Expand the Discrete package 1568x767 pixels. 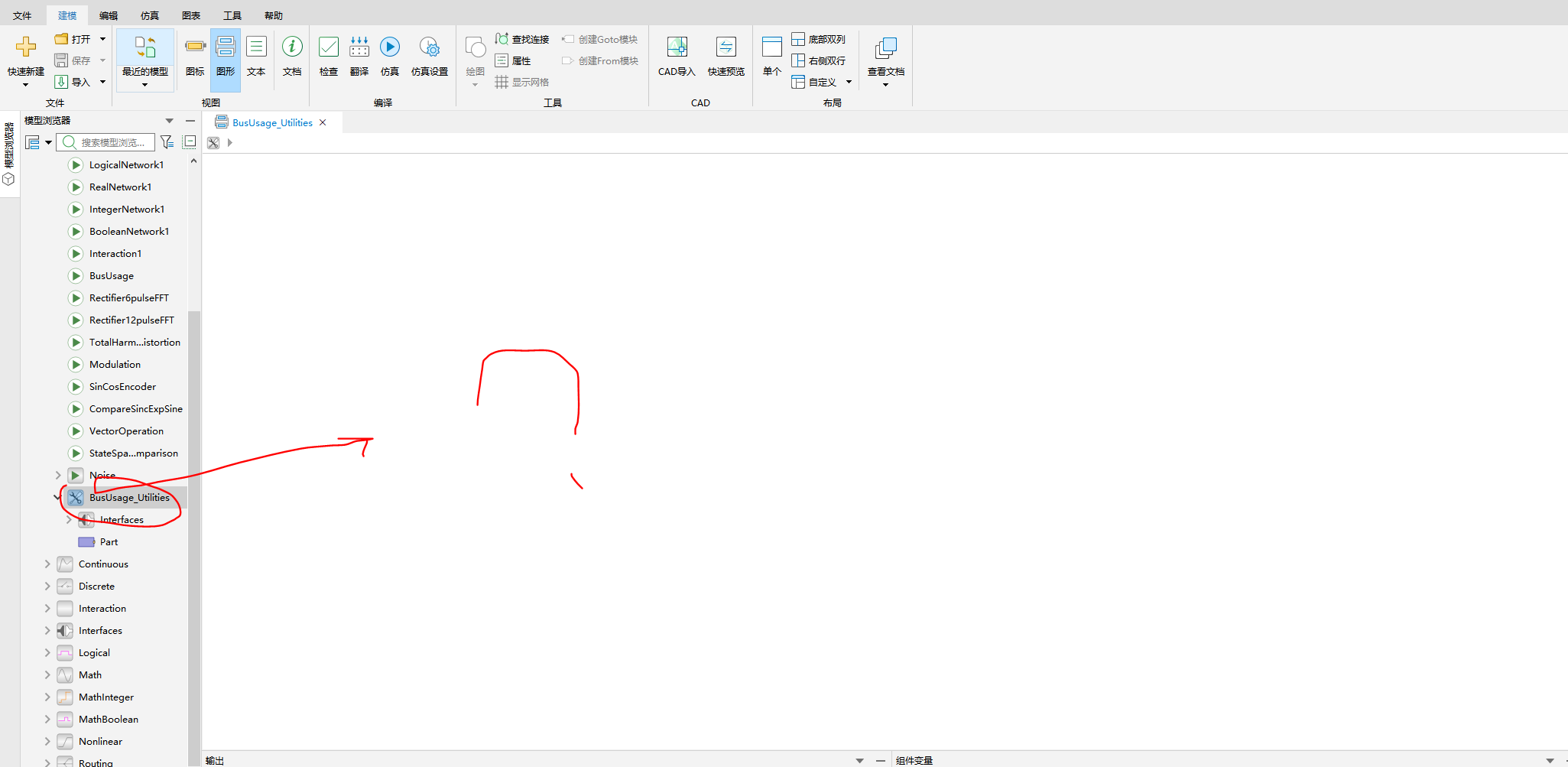(x=47, y=586)
